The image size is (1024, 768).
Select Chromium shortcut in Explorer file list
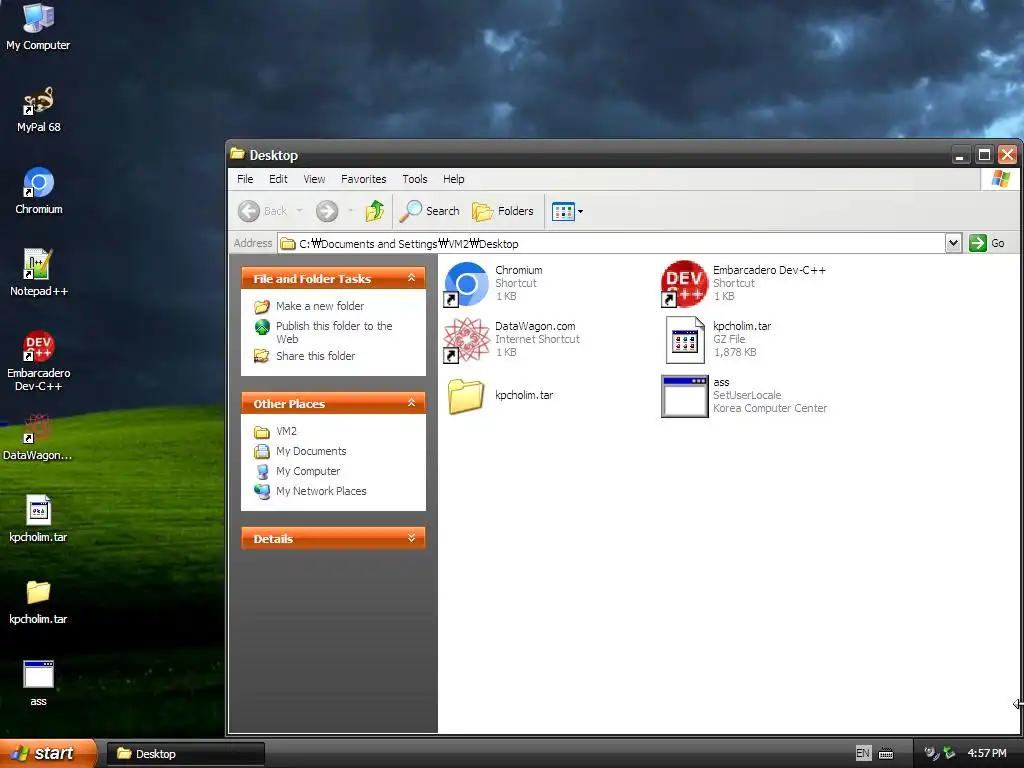(495, 283)
